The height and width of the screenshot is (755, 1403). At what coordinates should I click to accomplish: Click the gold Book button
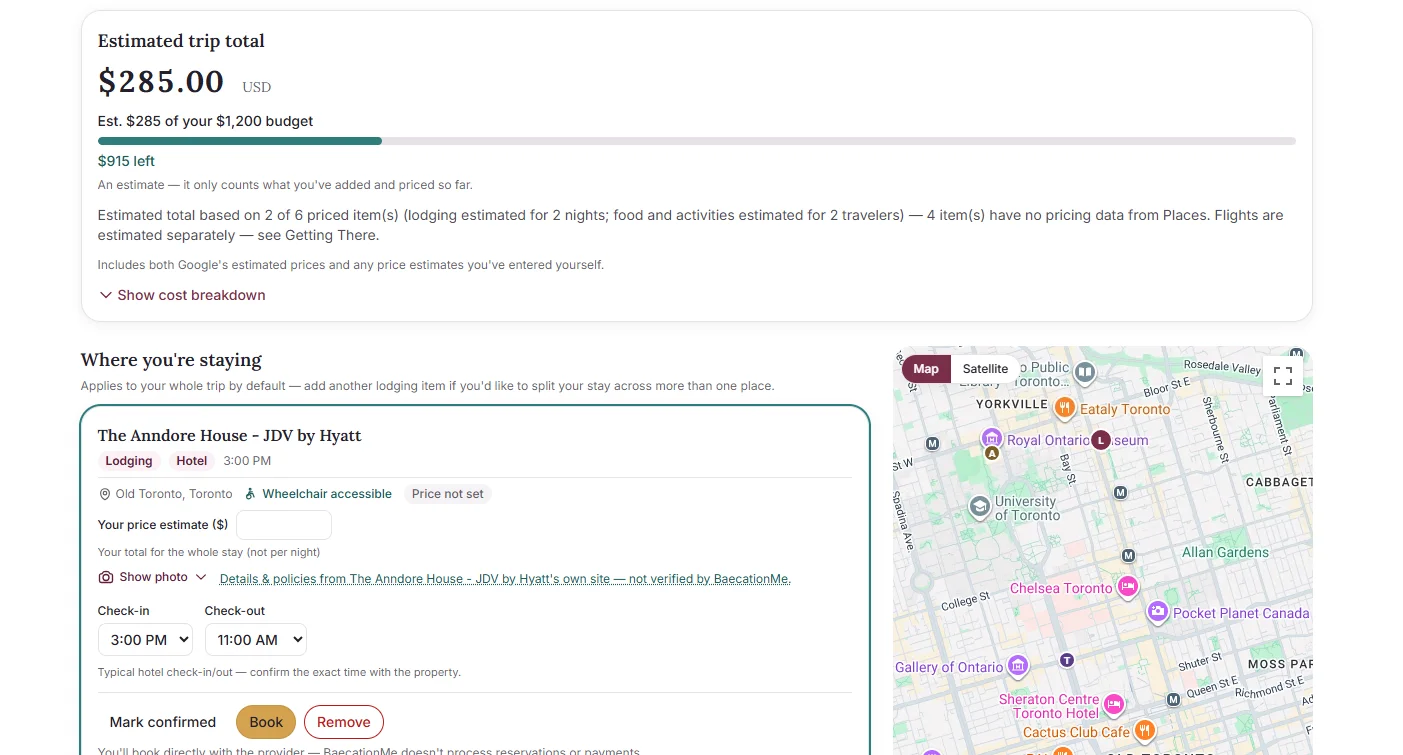pyautogui.click(x=266, y=722)
